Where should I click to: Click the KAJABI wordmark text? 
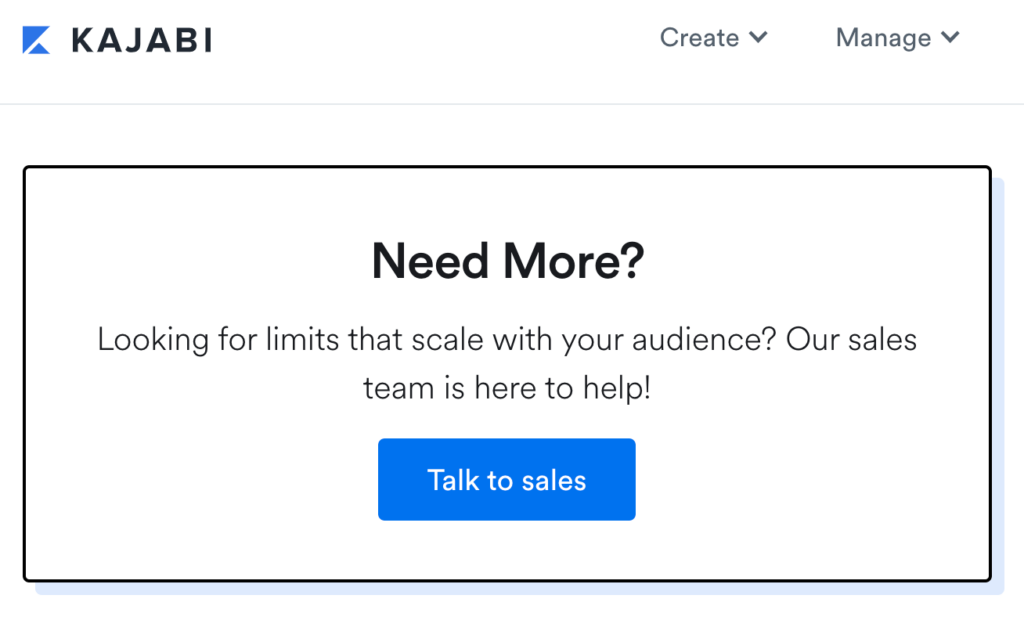click(x=142, y=40)
